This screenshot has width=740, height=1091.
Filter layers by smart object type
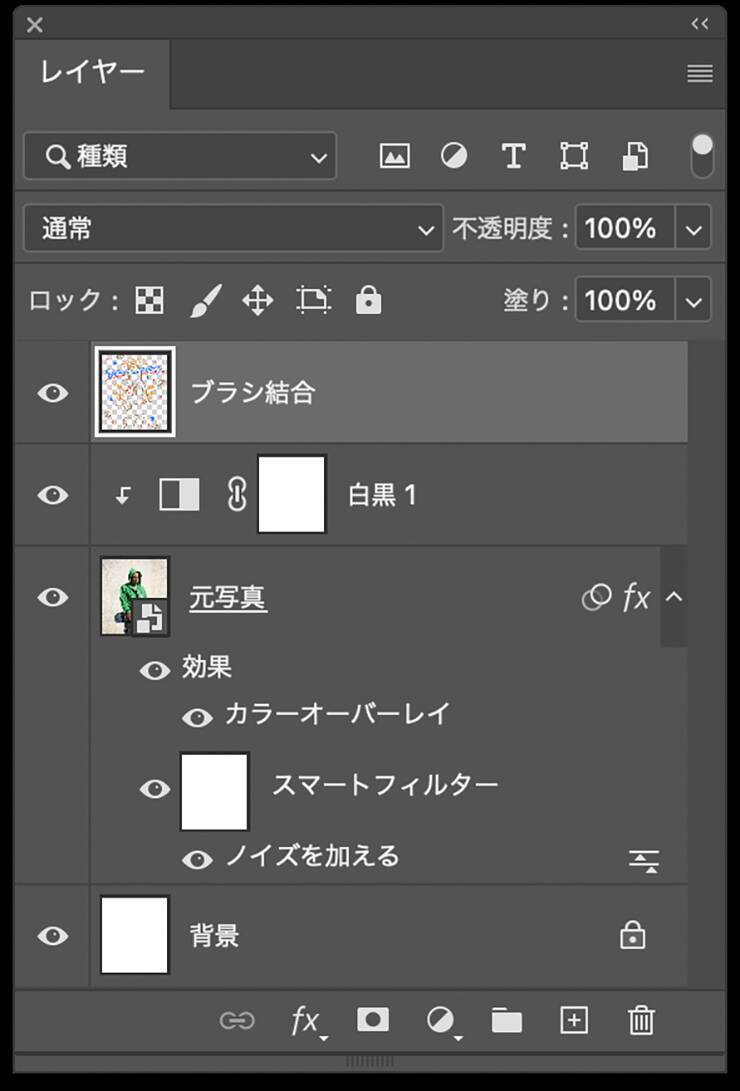click(635, 156)
